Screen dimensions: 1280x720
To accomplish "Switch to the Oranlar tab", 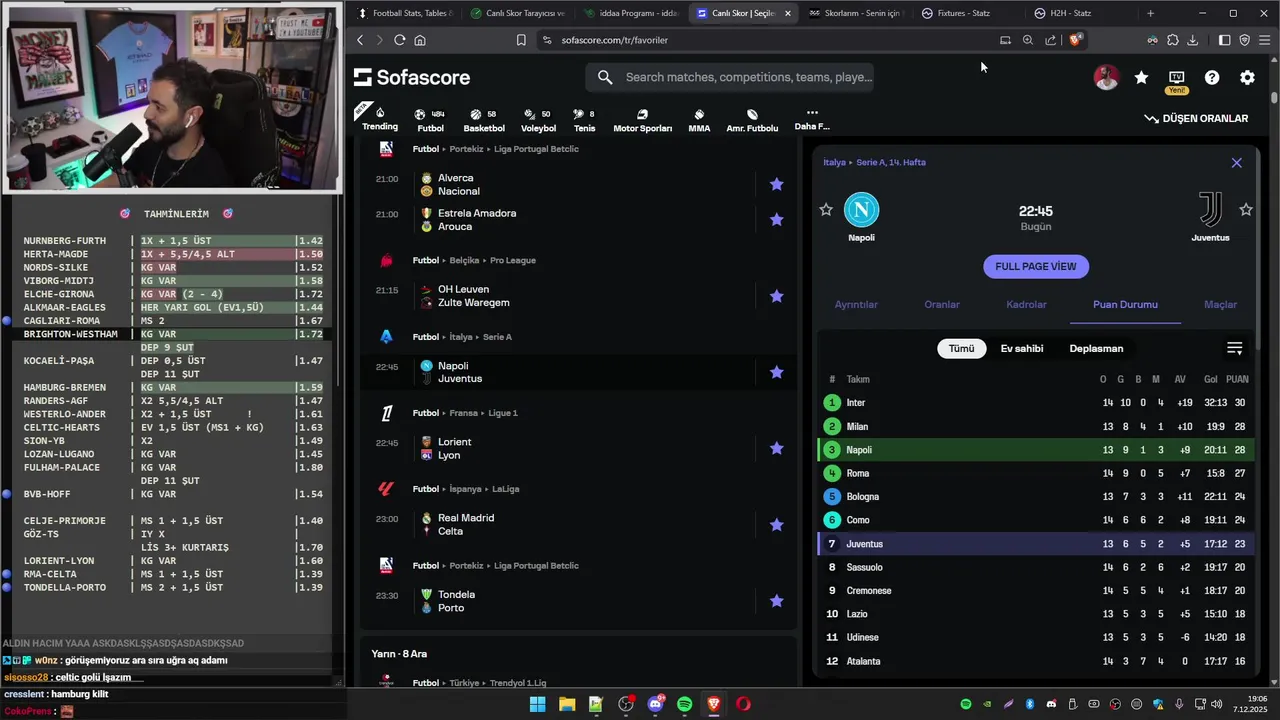I will [942, 304].
